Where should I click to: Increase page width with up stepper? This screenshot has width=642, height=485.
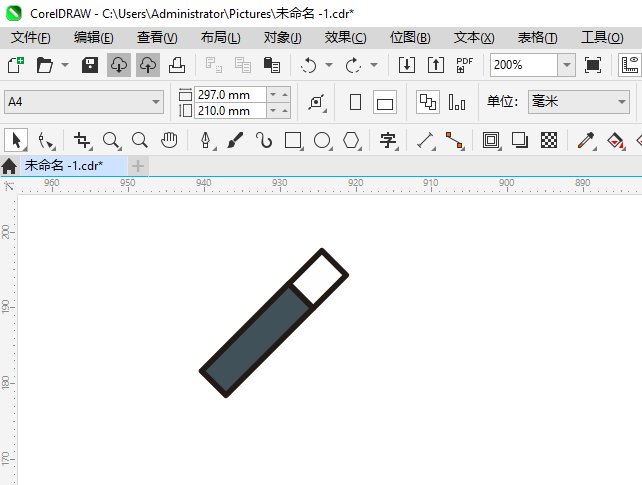(x=285, y=95)
